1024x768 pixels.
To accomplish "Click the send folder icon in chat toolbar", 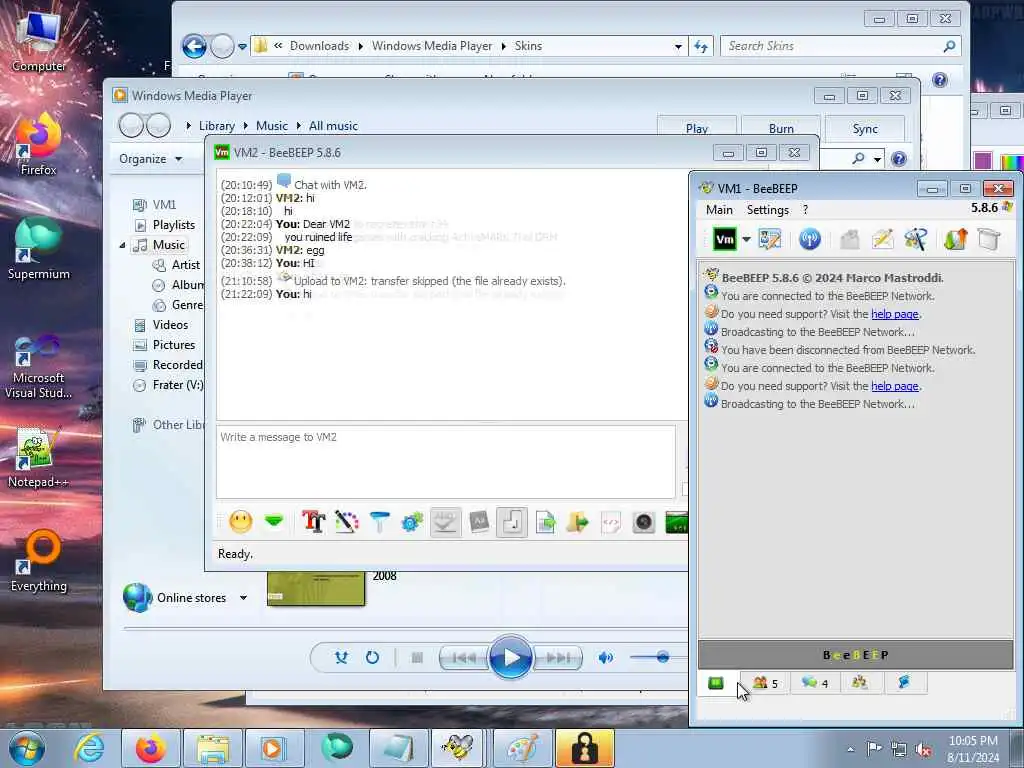I will [x=577, y=522].
